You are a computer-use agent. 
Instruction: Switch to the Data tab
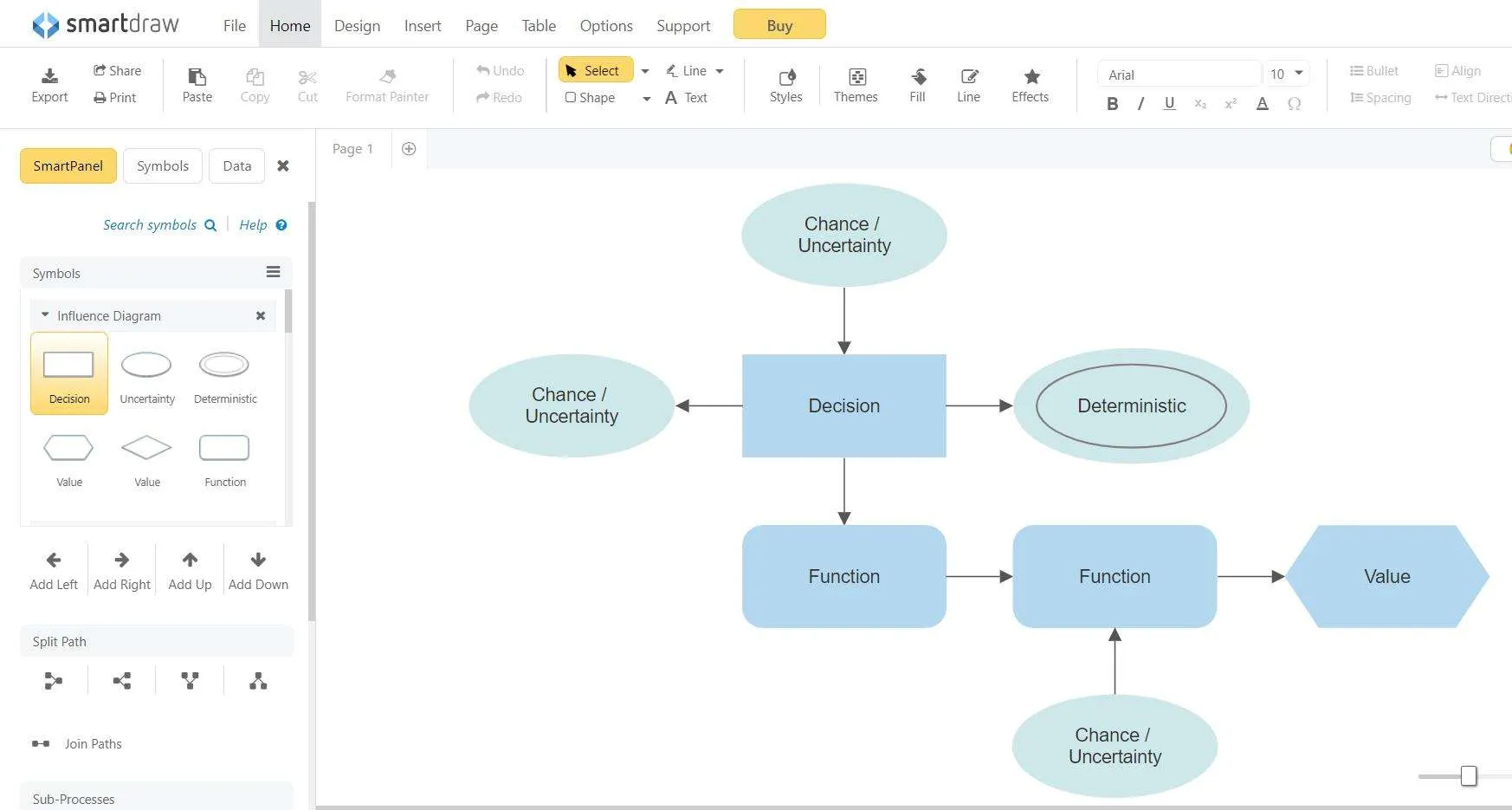(237, 165)
